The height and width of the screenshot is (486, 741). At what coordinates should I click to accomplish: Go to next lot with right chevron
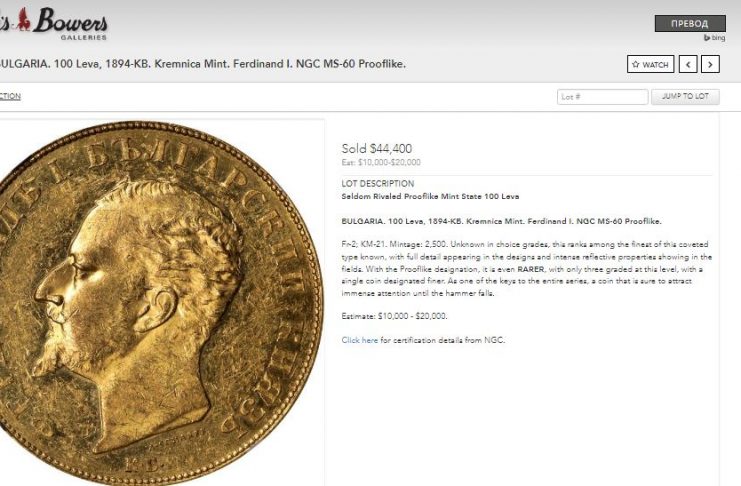tap(710, 64)
